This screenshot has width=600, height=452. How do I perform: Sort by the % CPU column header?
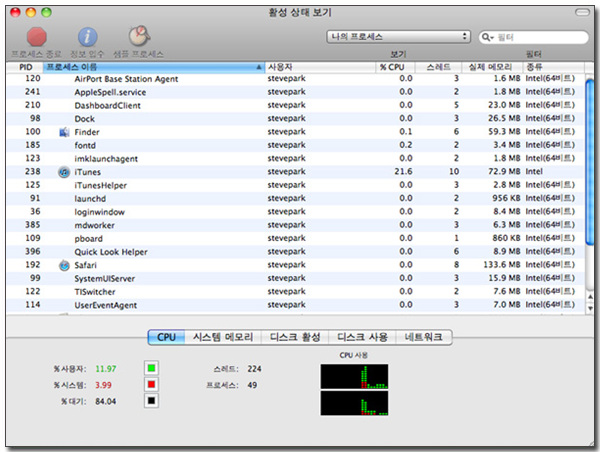coord(395,67)
